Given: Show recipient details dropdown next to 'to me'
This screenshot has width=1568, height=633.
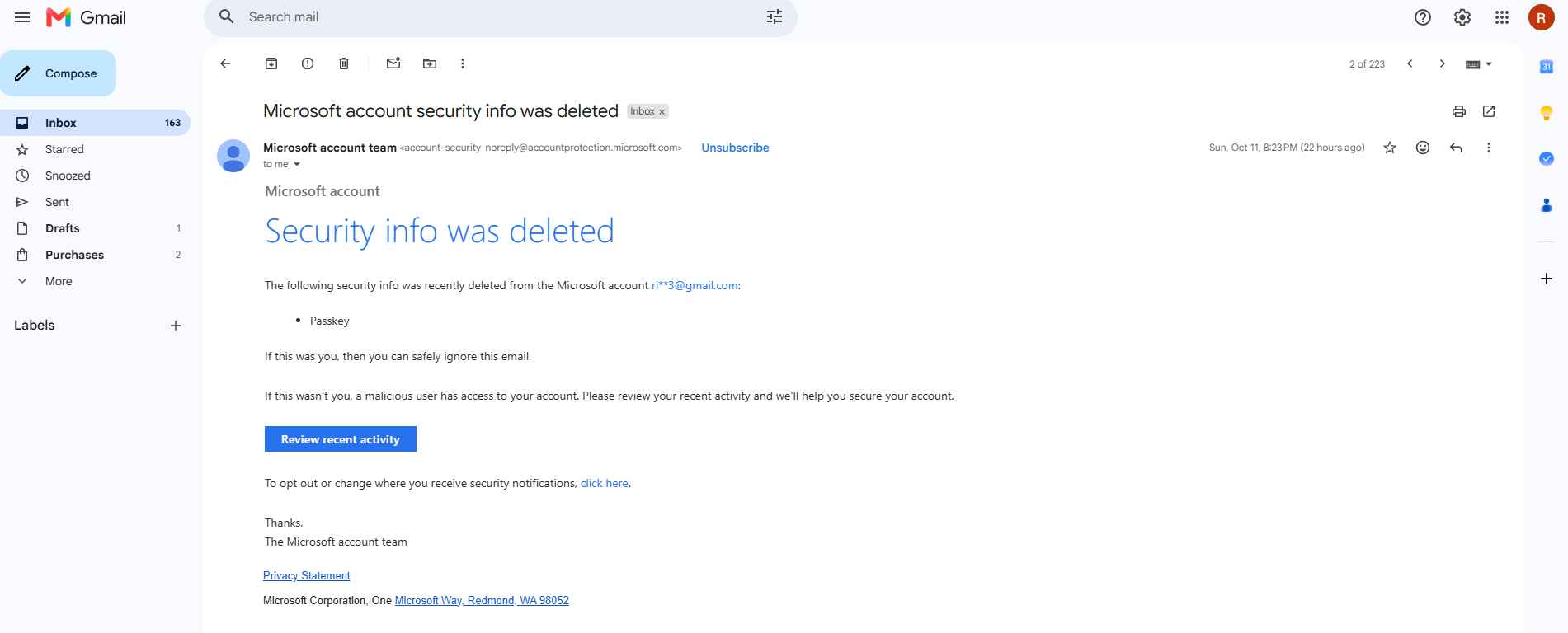Looking at the screenshot, I should (297, 165).
